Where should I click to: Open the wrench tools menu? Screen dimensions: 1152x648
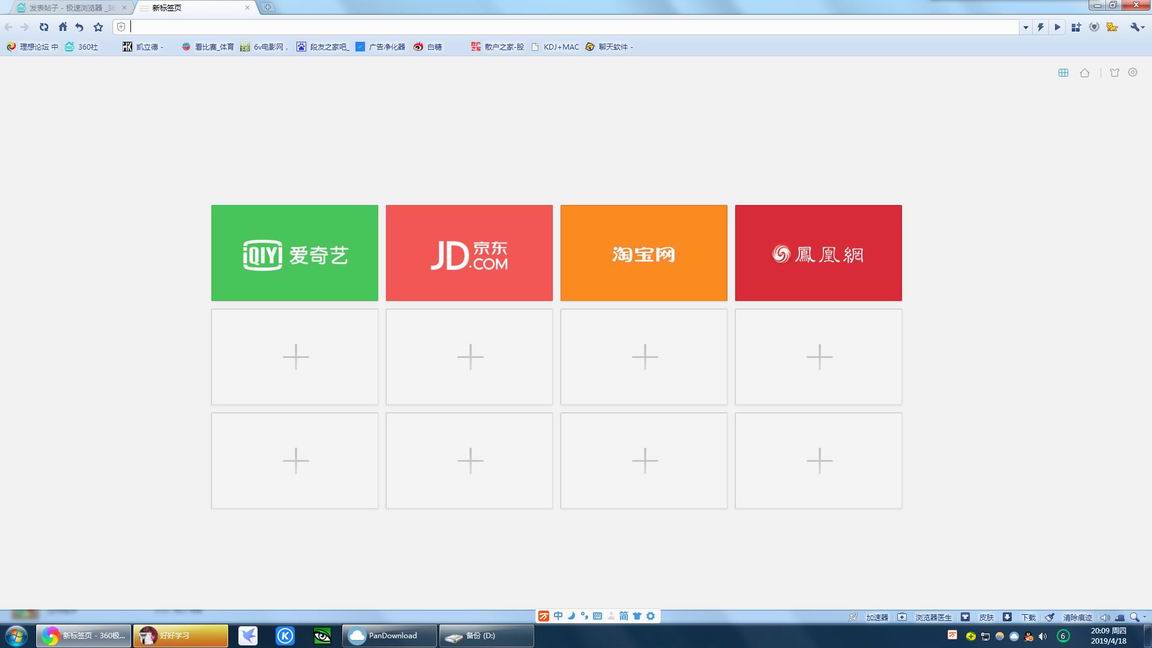click(1137, 27)
